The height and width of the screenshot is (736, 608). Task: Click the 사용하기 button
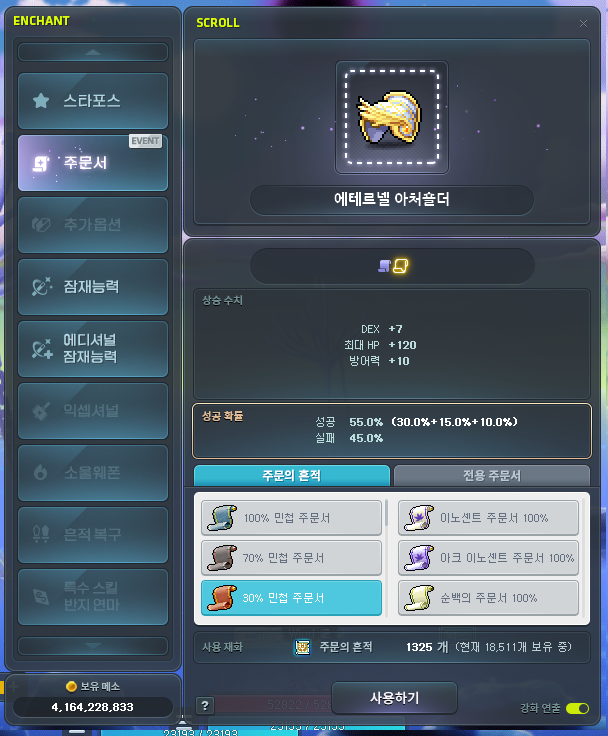(x=394, y=698)
